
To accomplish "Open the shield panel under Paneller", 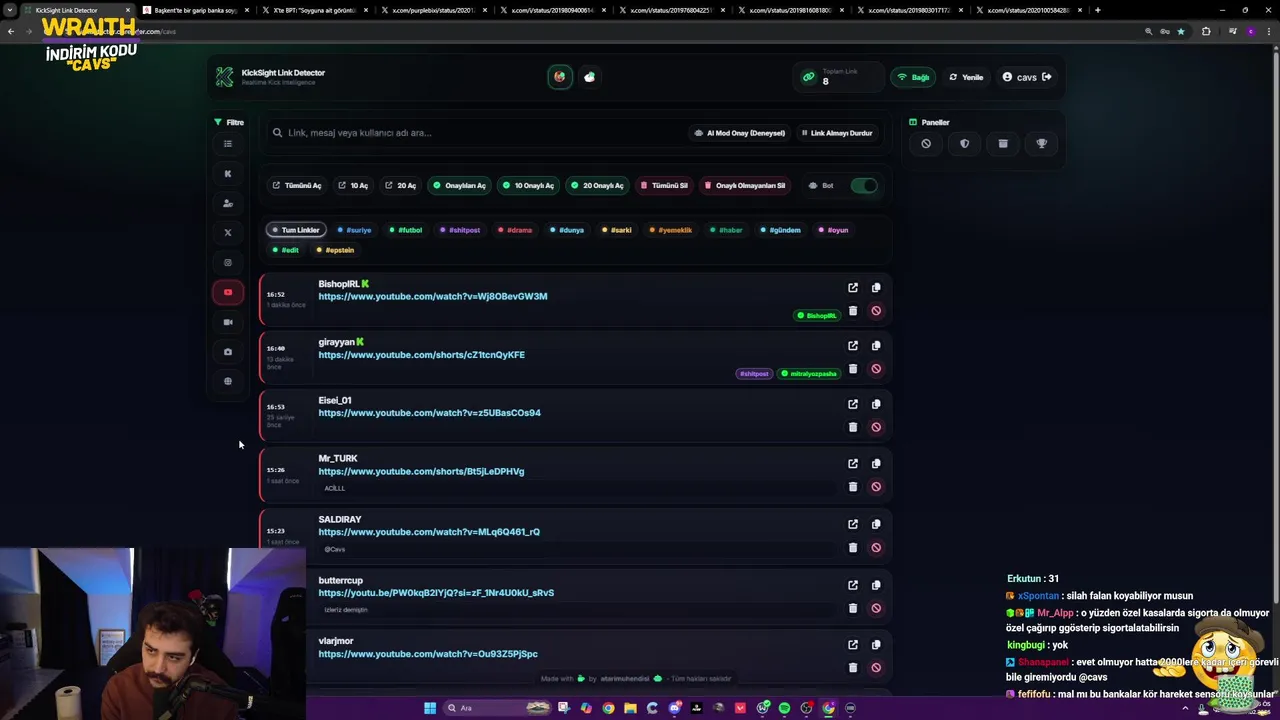I will click(x=964, y=144).
